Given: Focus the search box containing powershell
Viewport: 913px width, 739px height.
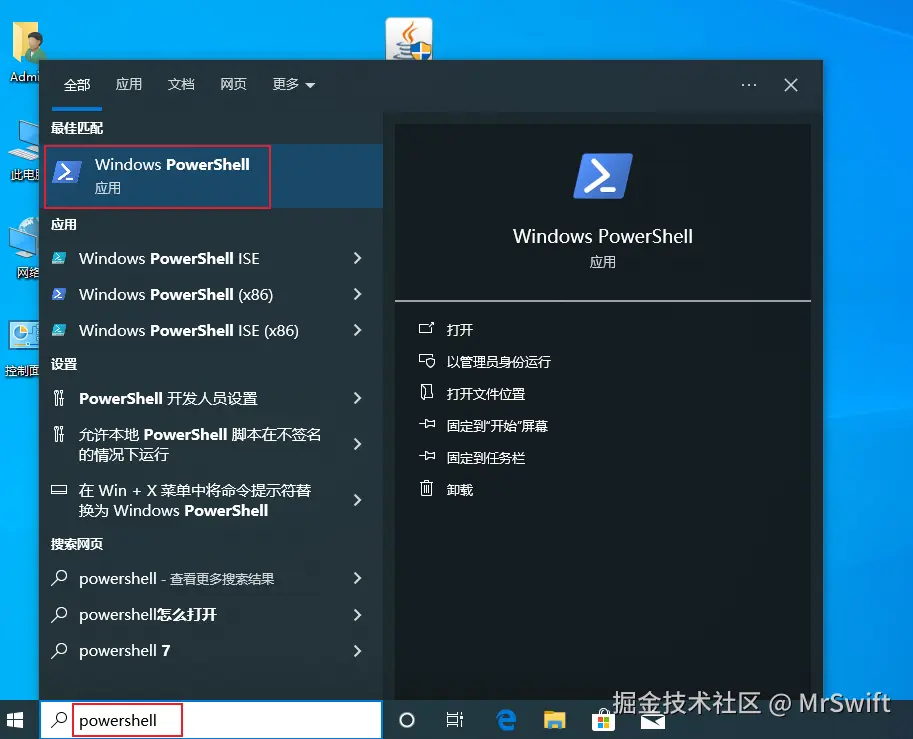Looking at the screenshot, I should pyautogui.click(x=211, y=720).
